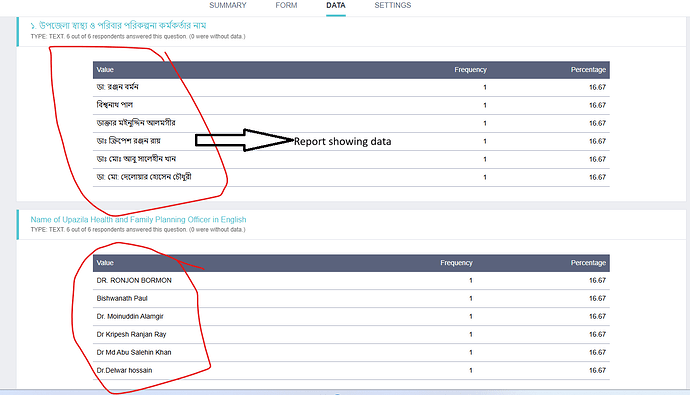The width and height of the screenshot is (690, 395).
Task: Click Frequency header in first table
Action: pyautogui.click(x=470, y=70)
